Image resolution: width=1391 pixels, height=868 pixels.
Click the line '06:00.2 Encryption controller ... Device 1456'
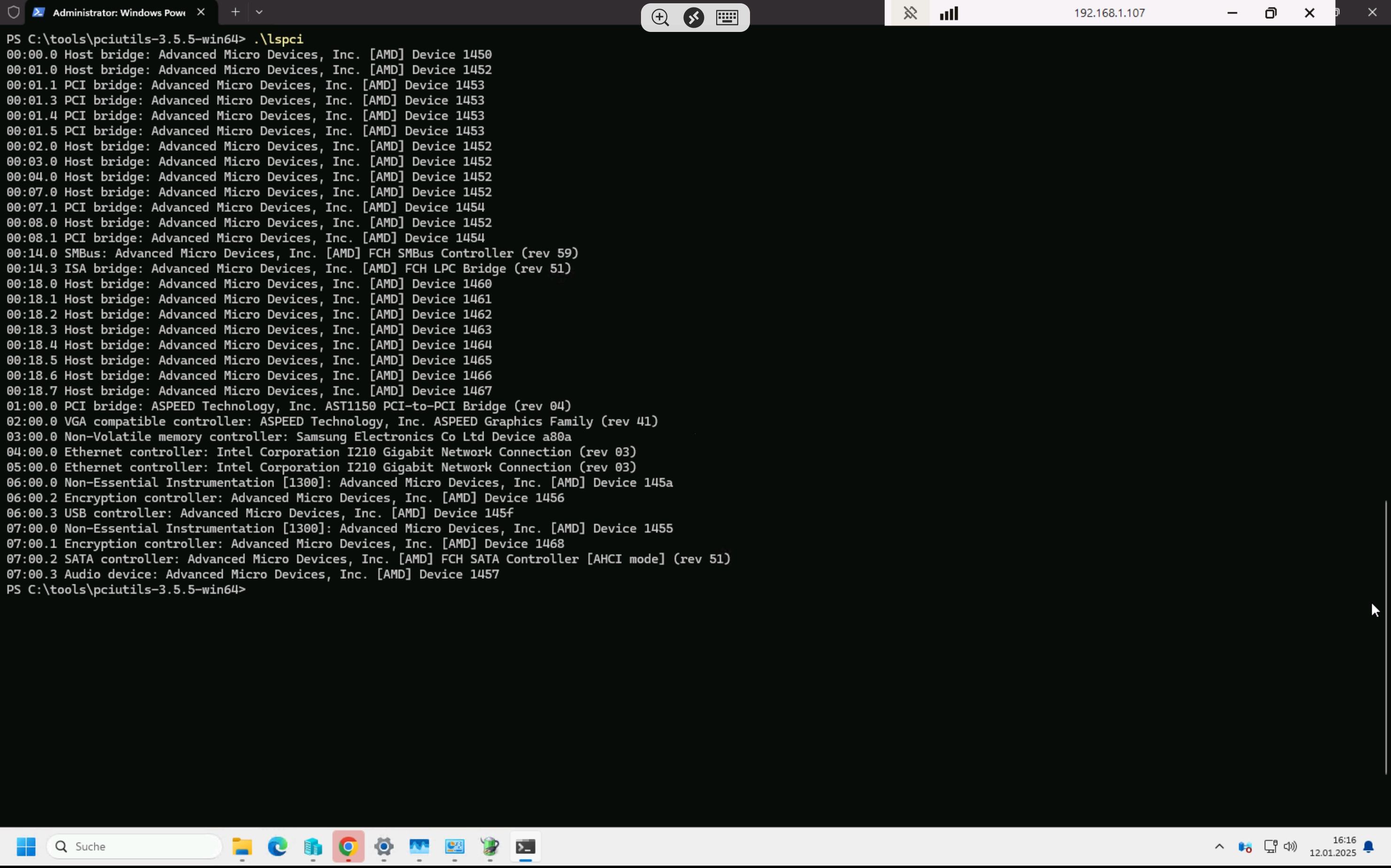(x=285, y=498)
